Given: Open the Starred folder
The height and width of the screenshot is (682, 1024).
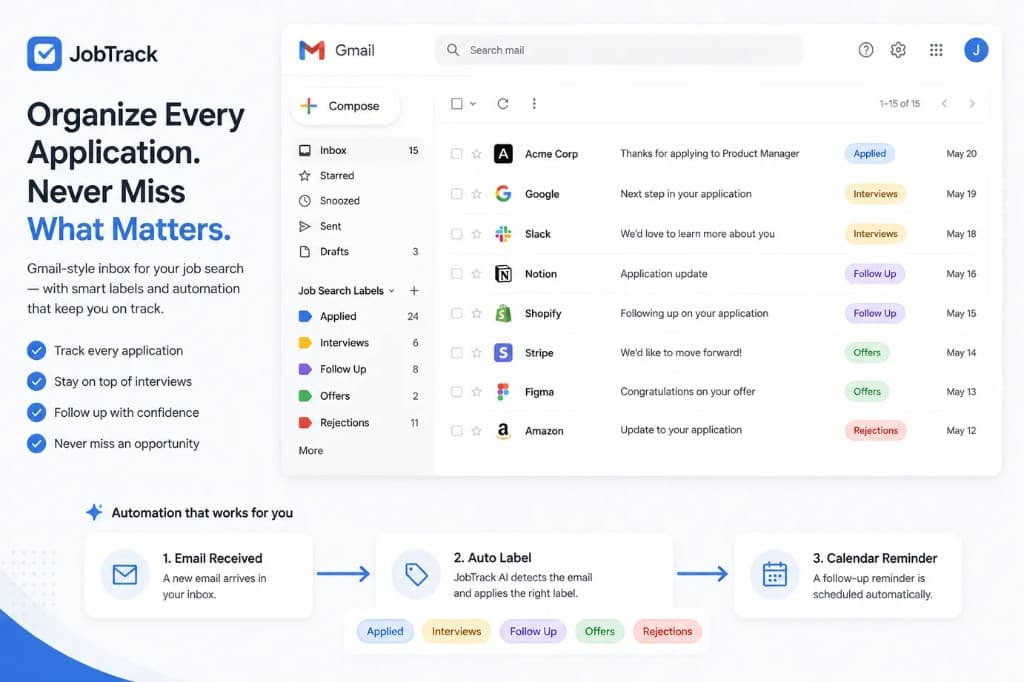Looking at the screenshot, I should [359, 176].
